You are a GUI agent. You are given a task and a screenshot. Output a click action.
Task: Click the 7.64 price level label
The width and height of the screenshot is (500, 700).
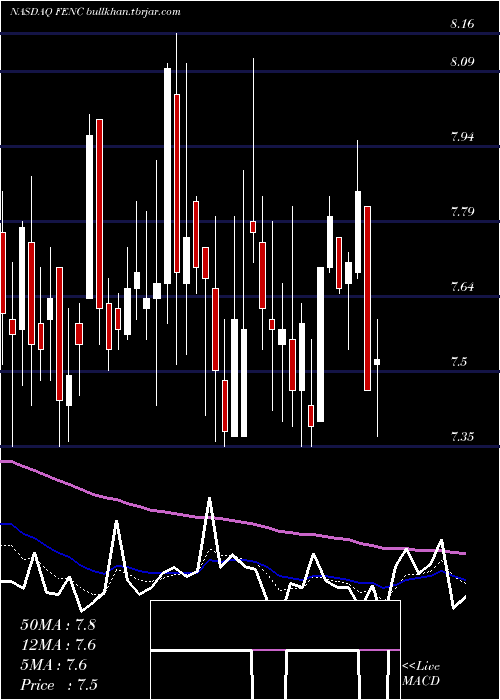(462, 287)
